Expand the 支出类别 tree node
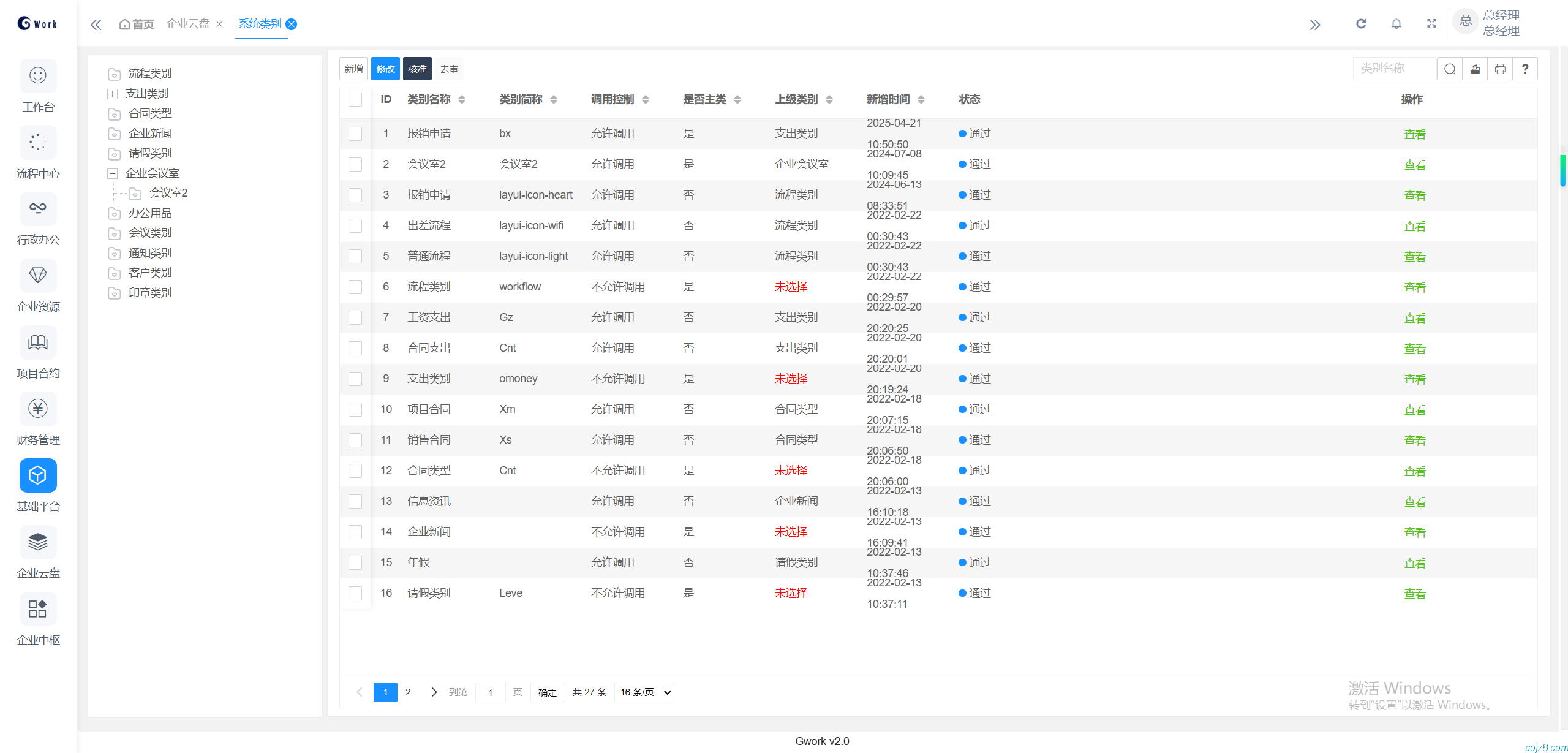Image resolution: width=1568 pixels, height=753 pixels. click(x=113, y=94)
